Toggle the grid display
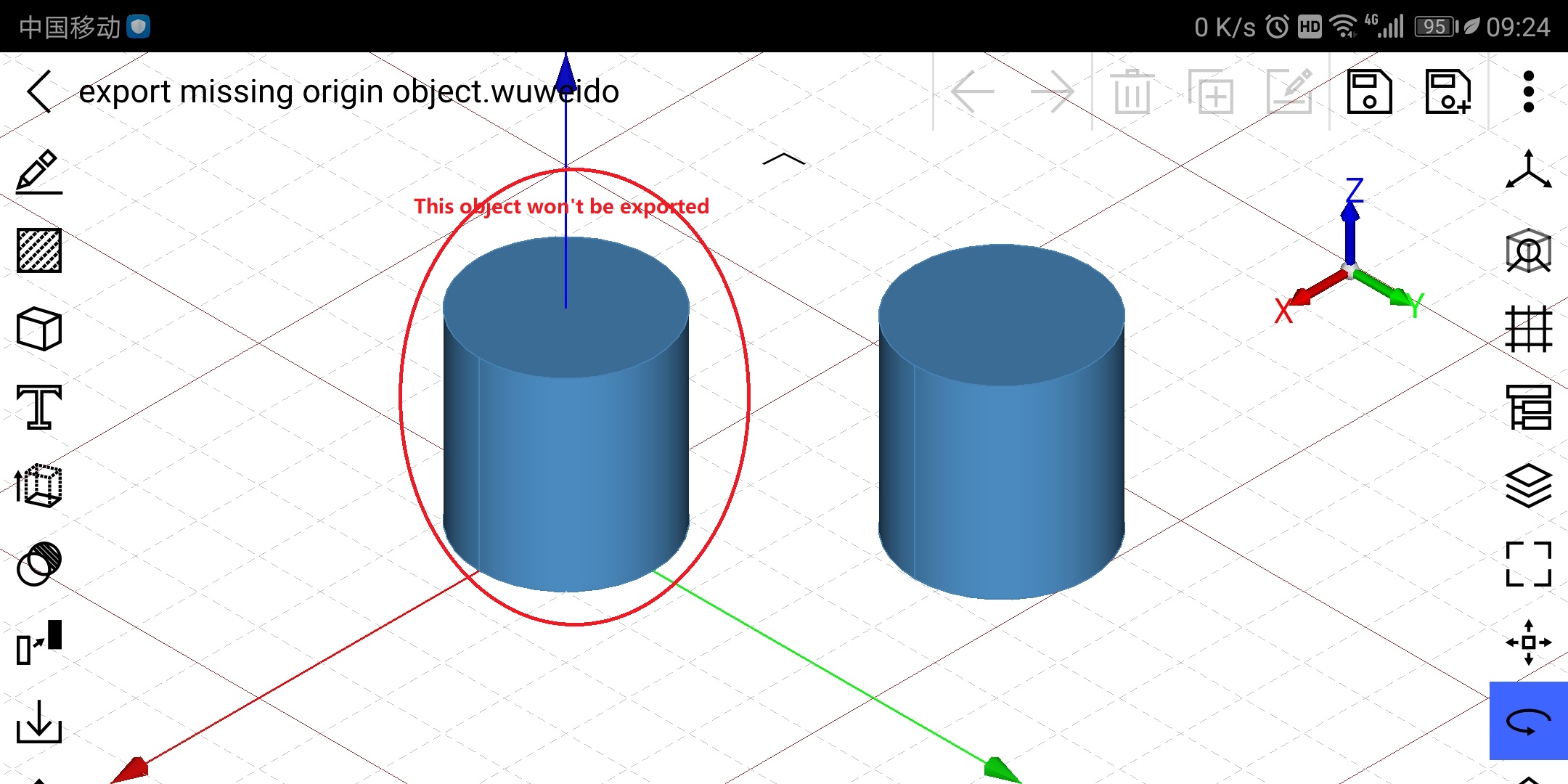Viewport: 1568px width, 784px height. click(x=1529, y=329)
